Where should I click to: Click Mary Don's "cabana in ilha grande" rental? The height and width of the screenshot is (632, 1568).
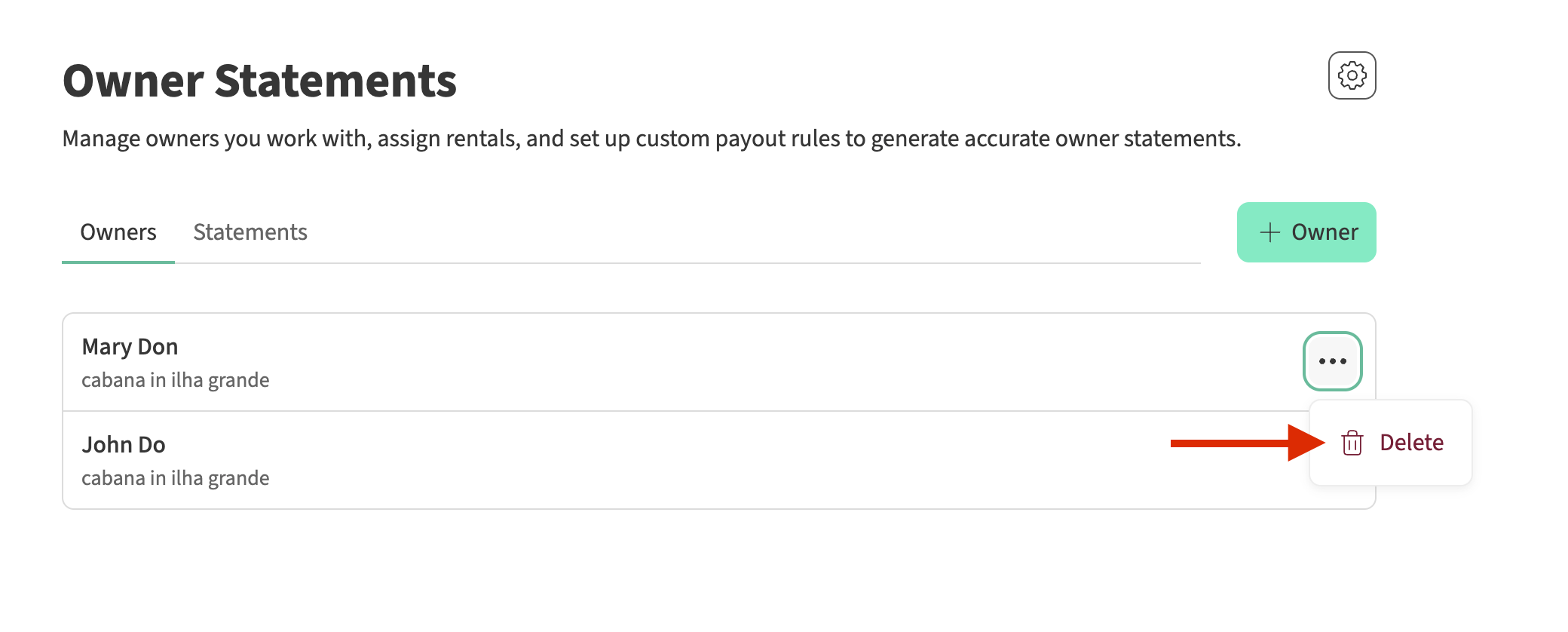(175, 380)
